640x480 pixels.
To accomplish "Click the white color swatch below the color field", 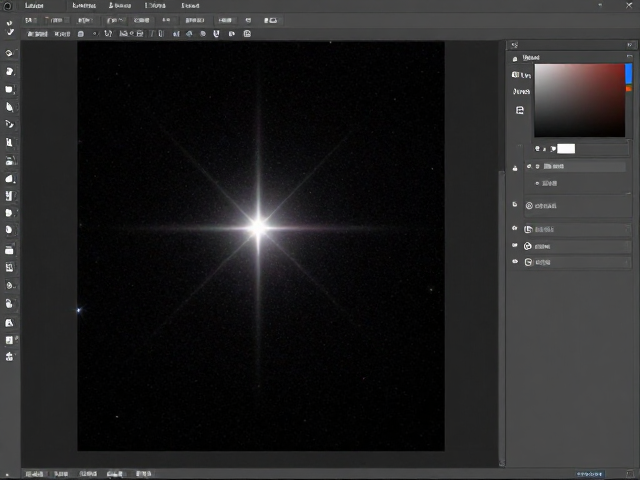I will (566, 149).
